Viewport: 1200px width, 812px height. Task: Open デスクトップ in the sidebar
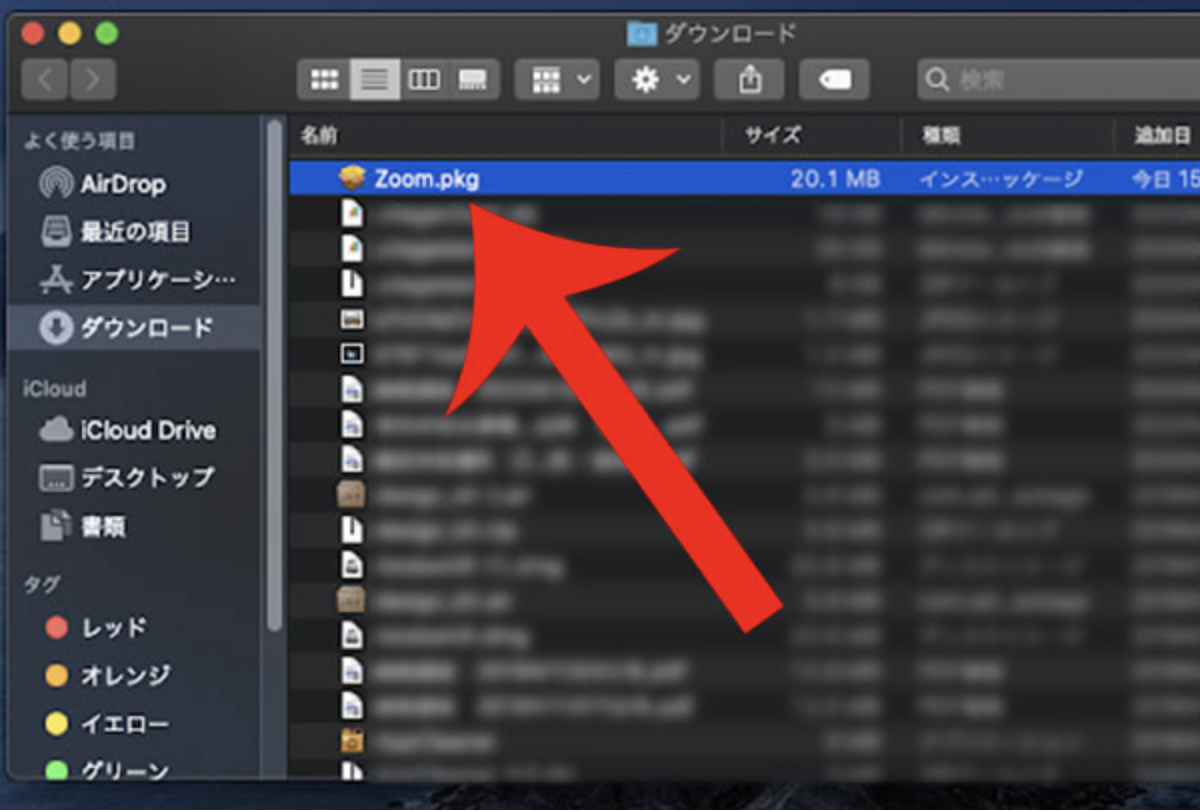click(146, 477)
